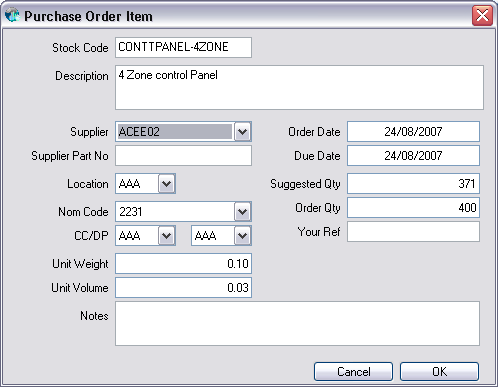Click the Nom Code label
The width and height of the screenshot is (498, 387).
pos(83,212)
